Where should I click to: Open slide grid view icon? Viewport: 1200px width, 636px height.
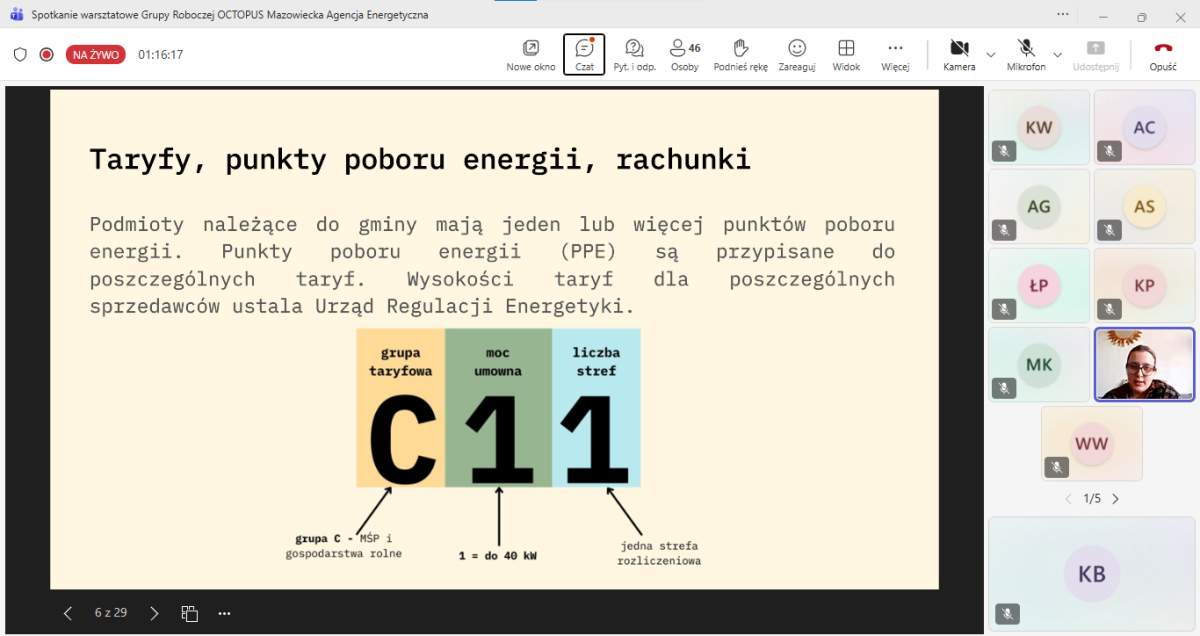(189, 613)
